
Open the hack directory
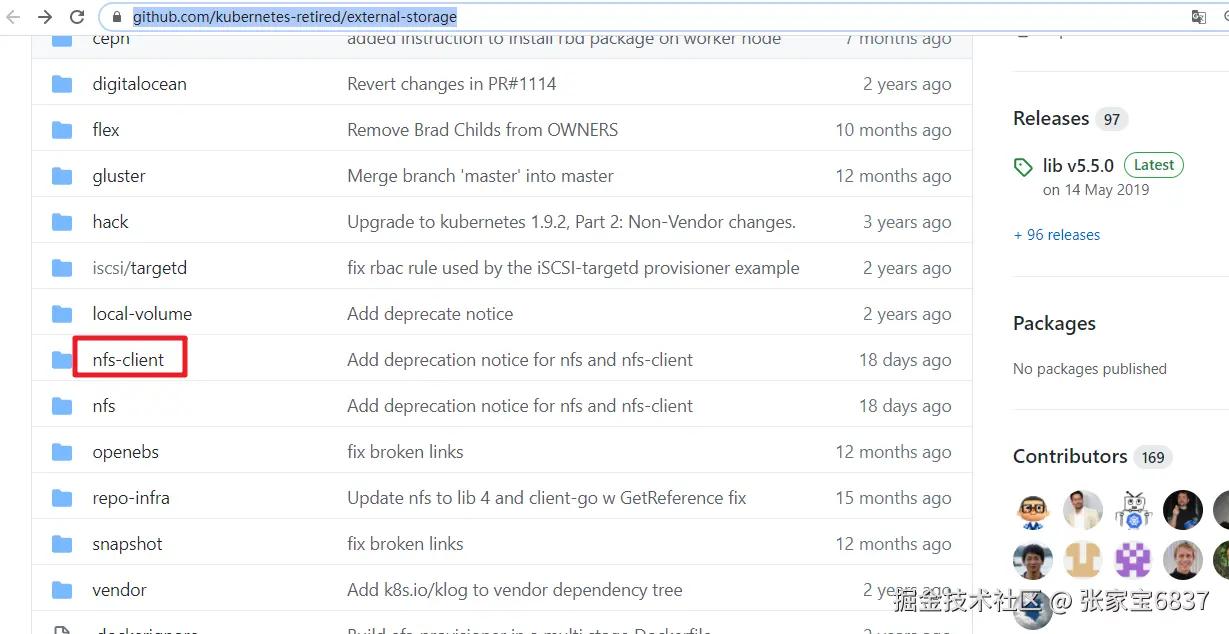[110, 222]
